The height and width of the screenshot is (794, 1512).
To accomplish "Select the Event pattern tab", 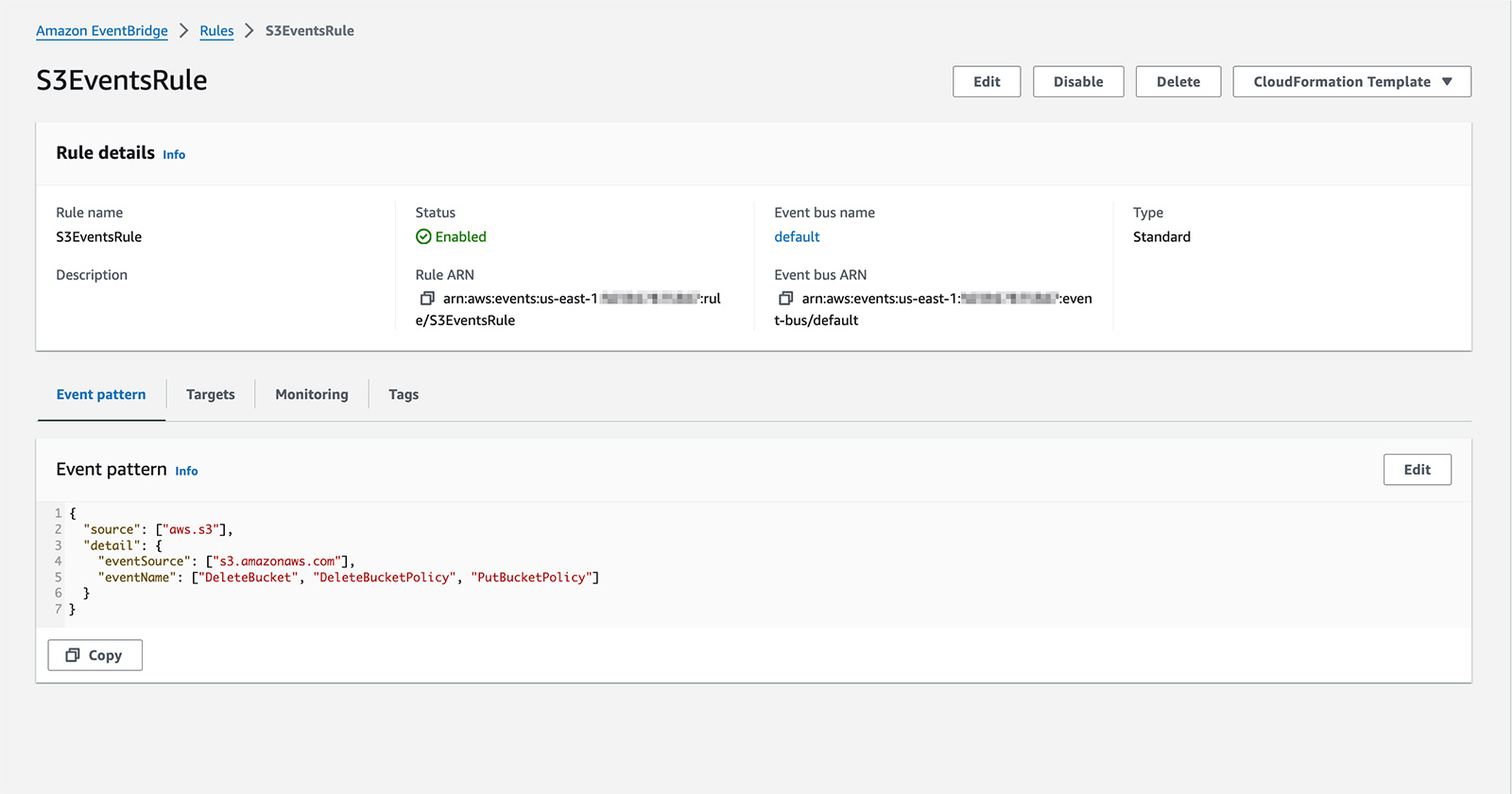I will [101, 394].
